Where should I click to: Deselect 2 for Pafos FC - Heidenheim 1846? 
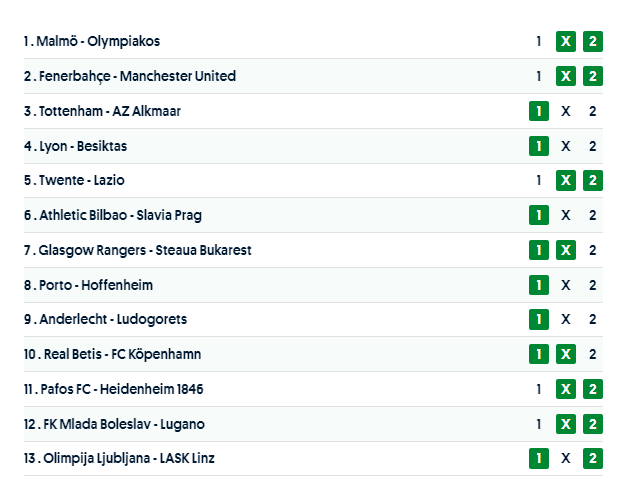coord(592,389)
